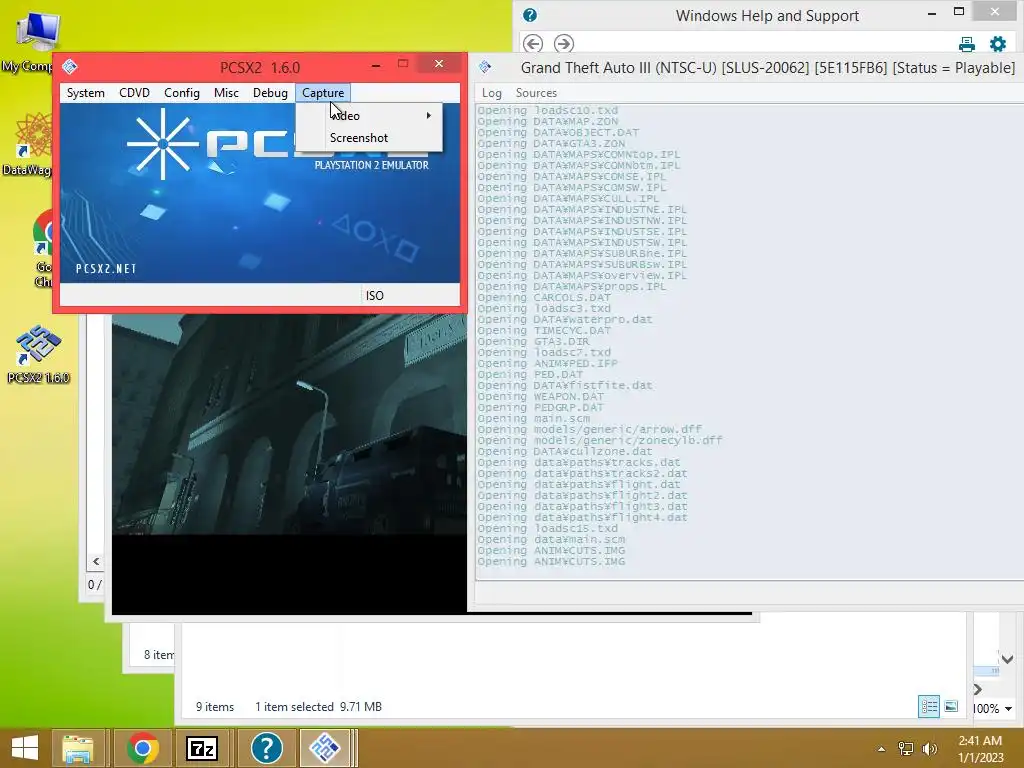Switch to PCSX2 taskbar button
Viewport: 1024px width, 768px height.
coord(325,748)
